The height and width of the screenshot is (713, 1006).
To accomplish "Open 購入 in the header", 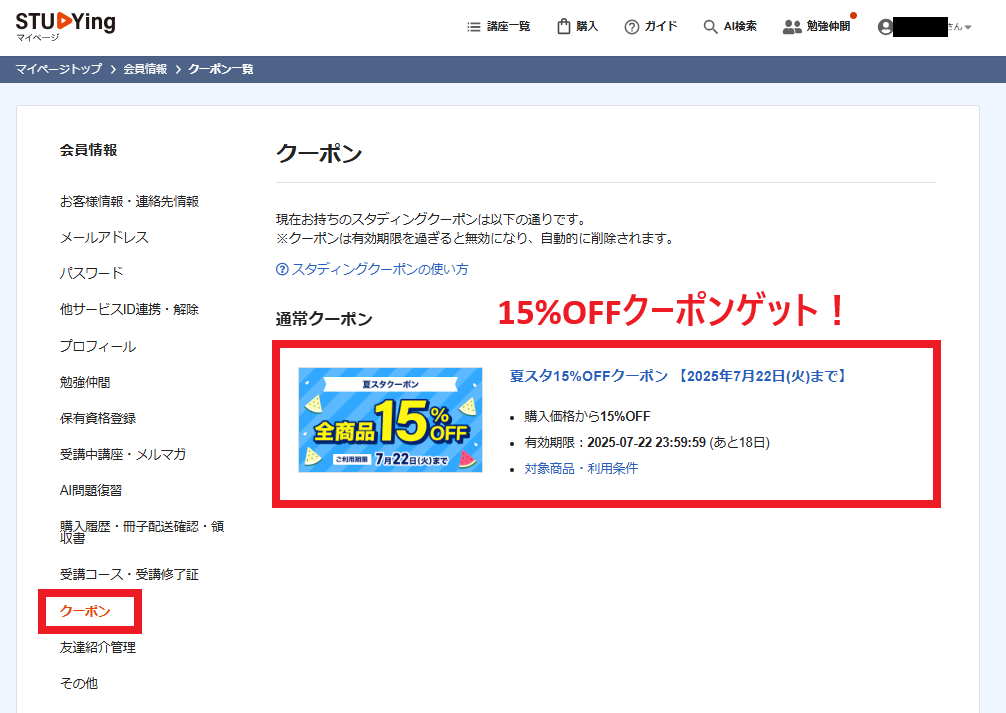I will click(x=587, y=26).
